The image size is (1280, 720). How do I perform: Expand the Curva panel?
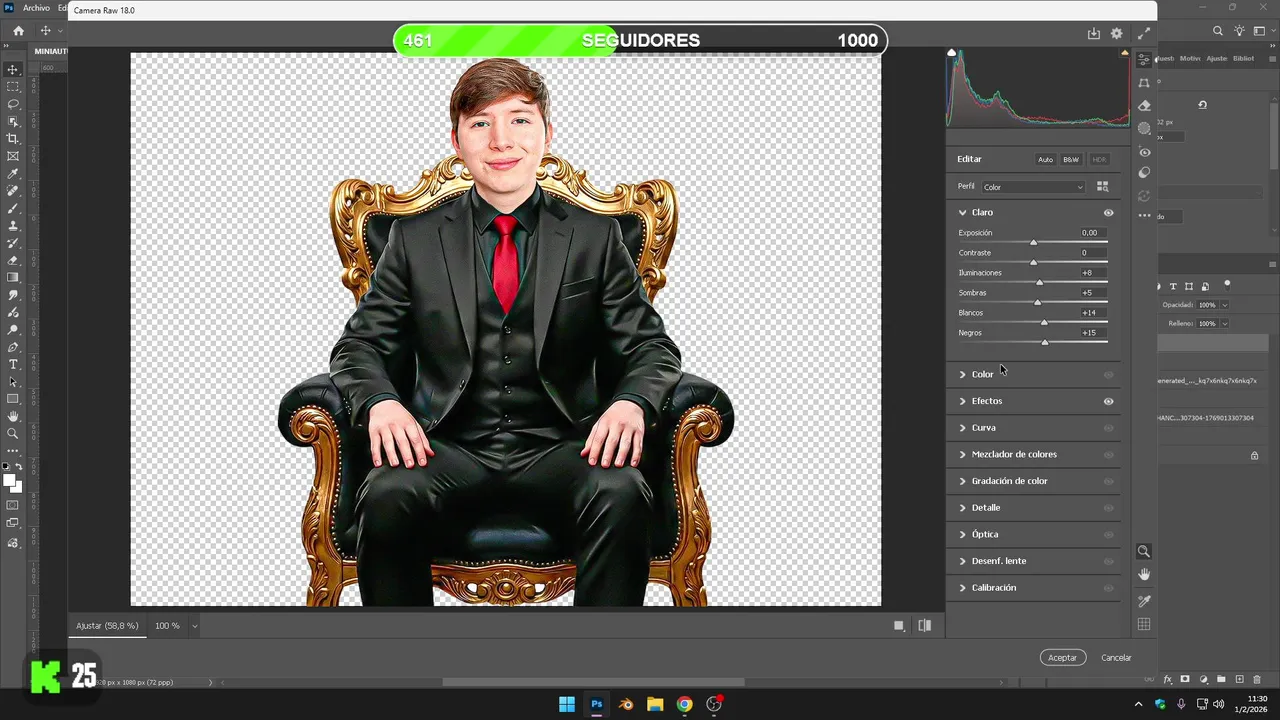(963, 428)
